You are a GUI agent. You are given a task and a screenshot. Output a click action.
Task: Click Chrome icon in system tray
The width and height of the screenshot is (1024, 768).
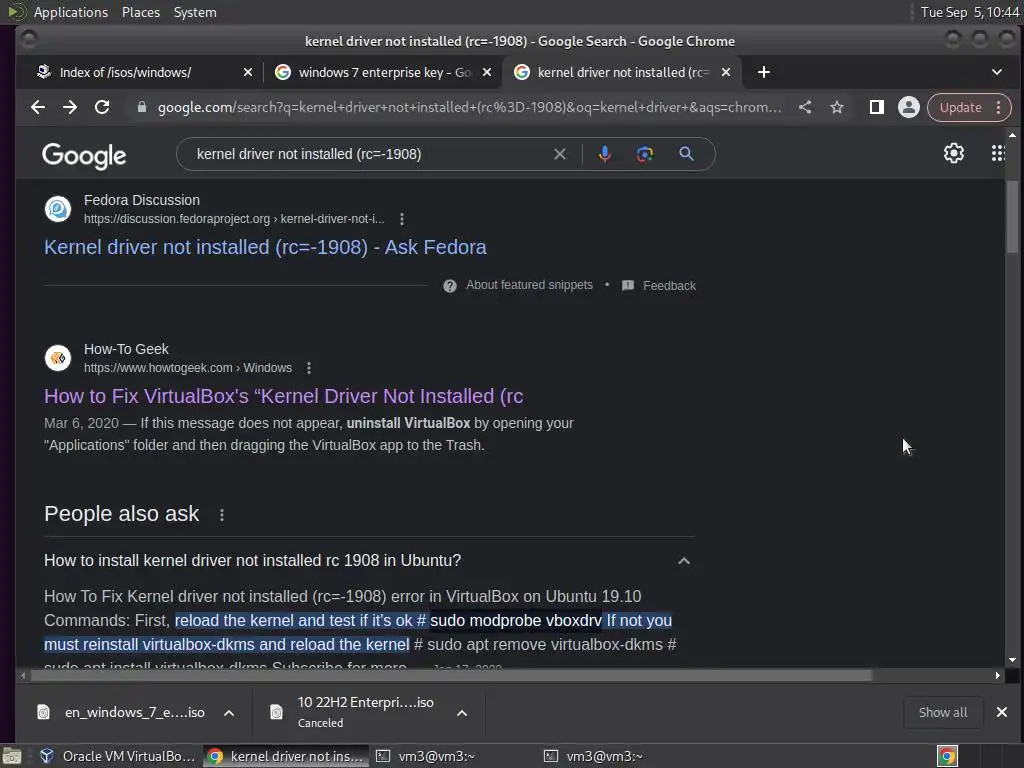(947, 756)
